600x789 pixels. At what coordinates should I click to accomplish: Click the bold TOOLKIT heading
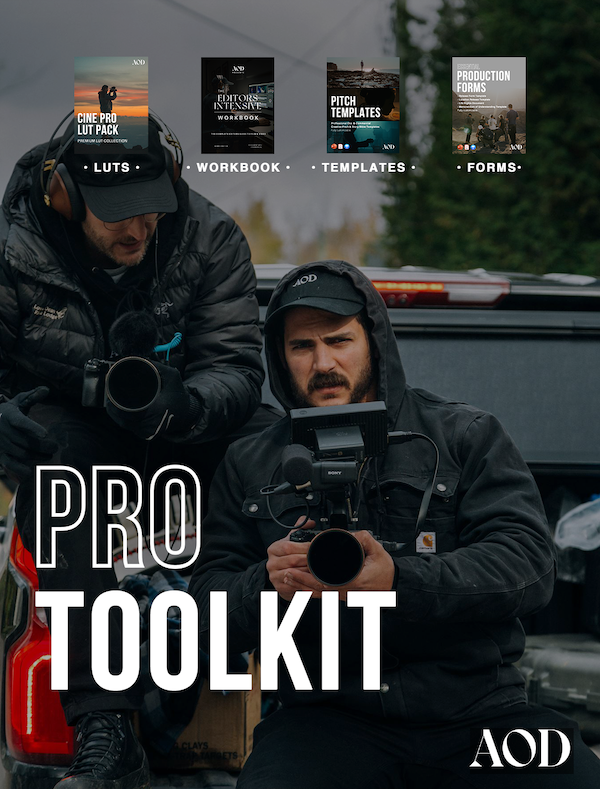215,641
